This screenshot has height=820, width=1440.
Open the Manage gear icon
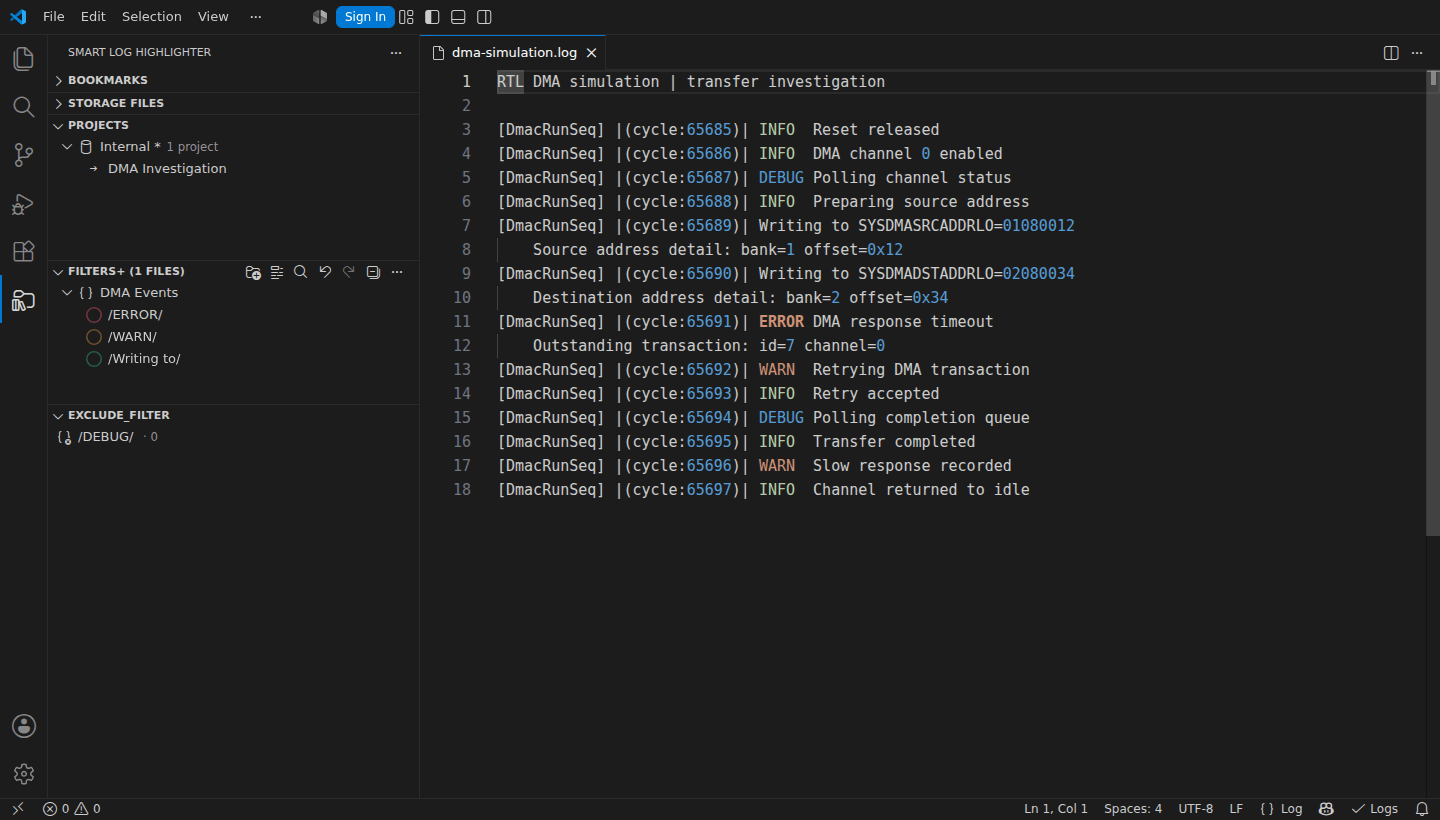(24, 774)
